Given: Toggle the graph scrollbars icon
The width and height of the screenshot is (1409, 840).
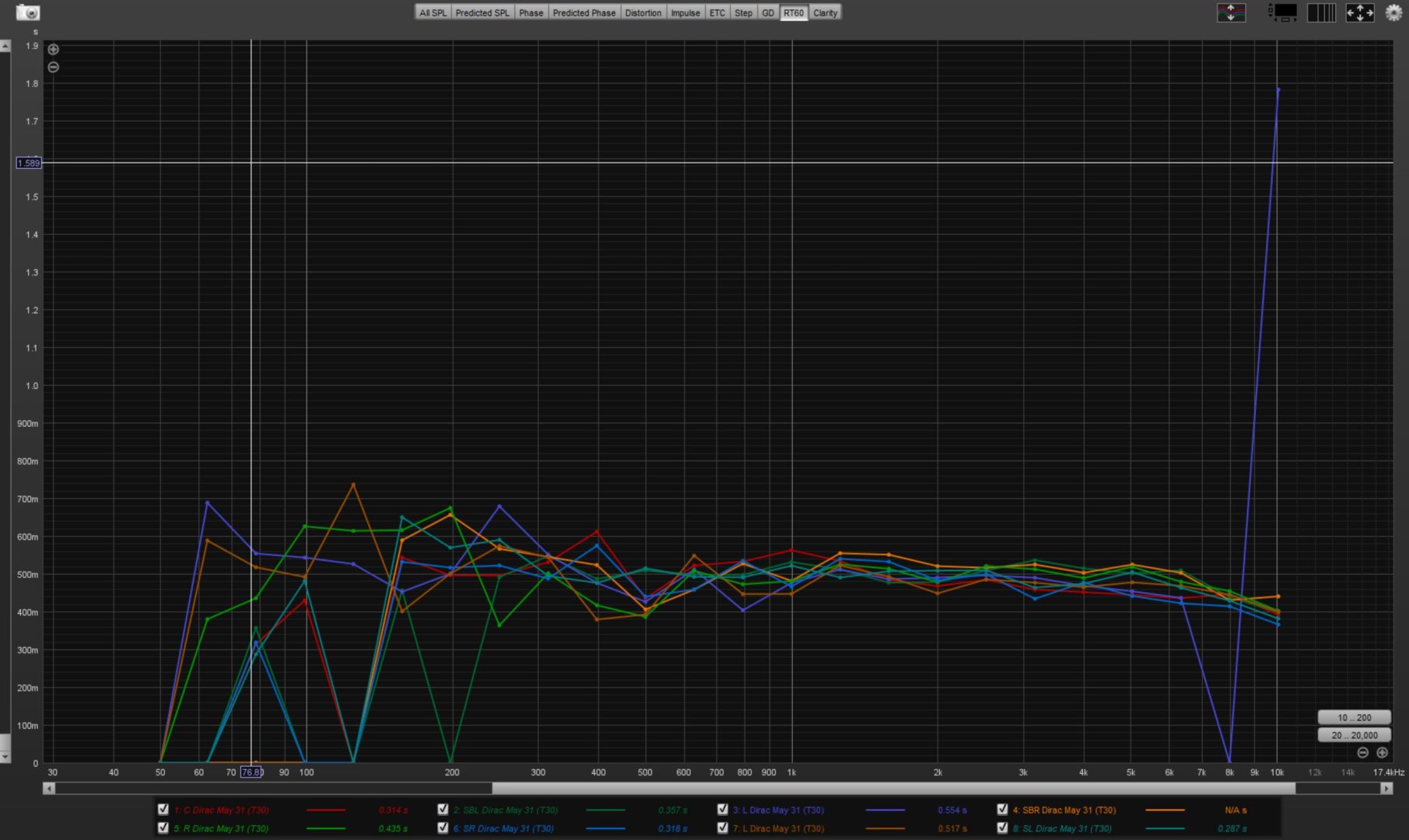Looking at the screenshot, I should (1282, 12).
